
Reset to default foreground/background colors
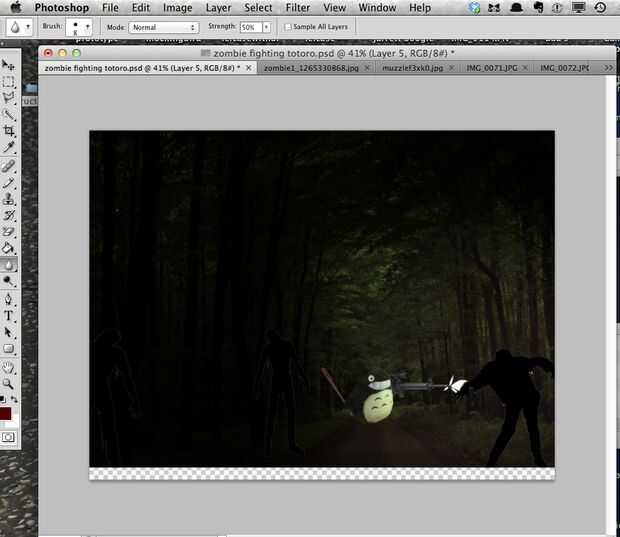pos(2,400)
